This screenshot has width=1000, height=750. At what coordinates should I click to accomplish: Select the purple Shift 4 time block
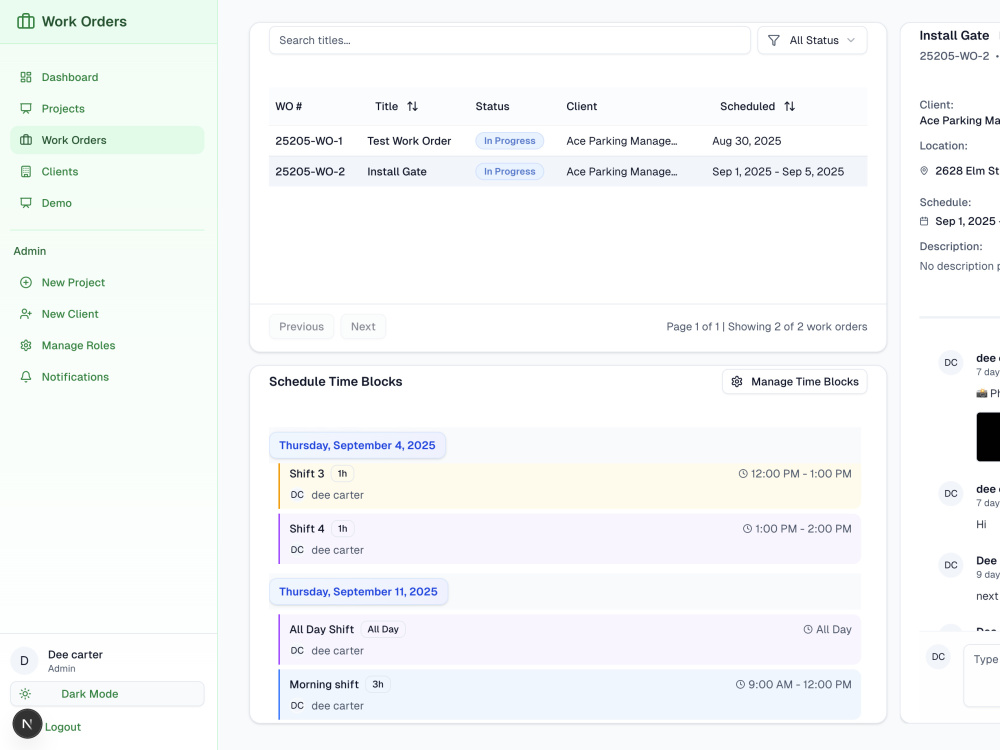(570, 539)
